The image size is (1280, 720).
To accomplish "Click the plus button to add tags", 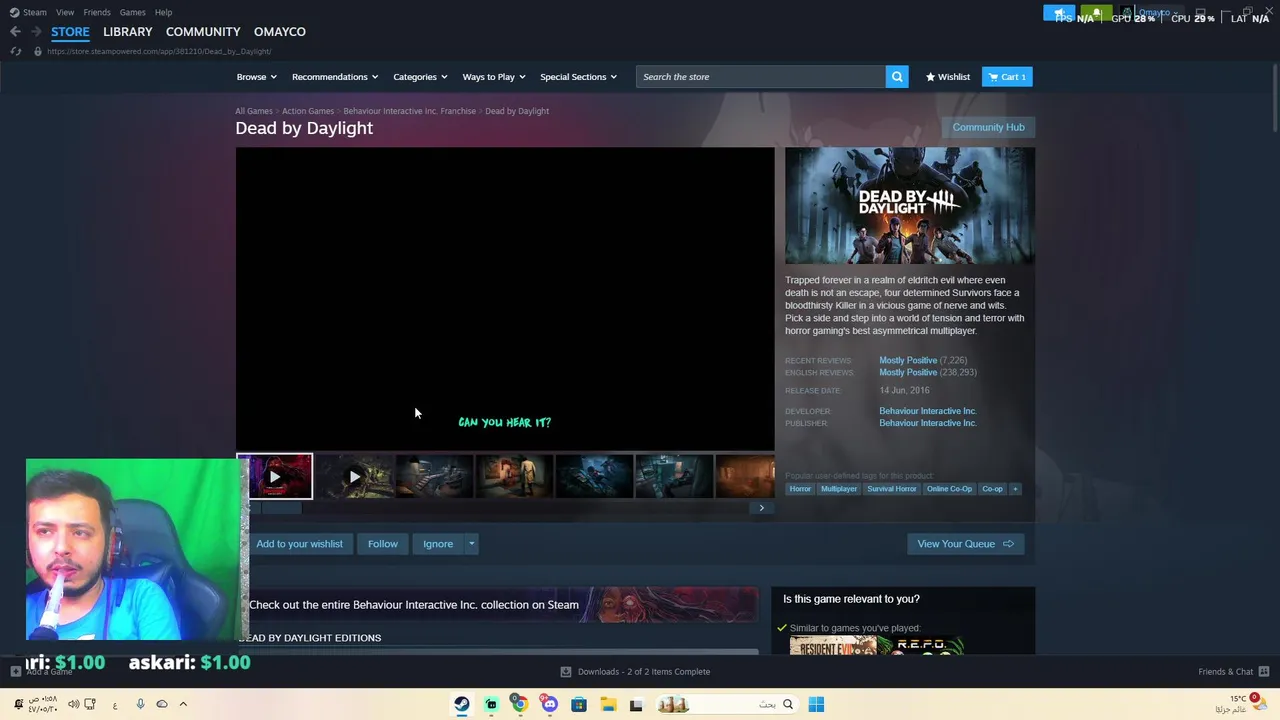I will pyautogui.click(x=1015, y=489).
